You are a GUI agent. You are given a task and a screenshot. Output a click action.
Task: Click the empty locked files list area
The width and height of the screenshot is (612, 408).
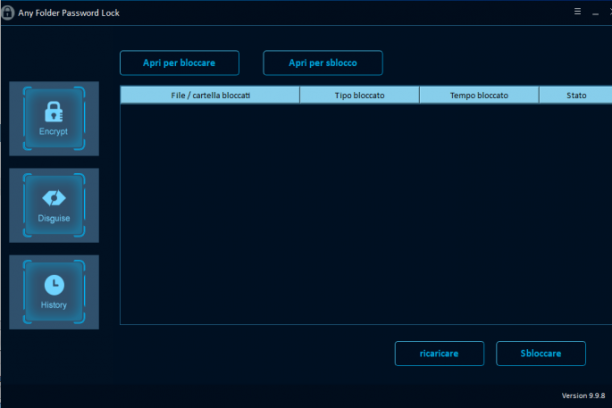tap(366, 214)
